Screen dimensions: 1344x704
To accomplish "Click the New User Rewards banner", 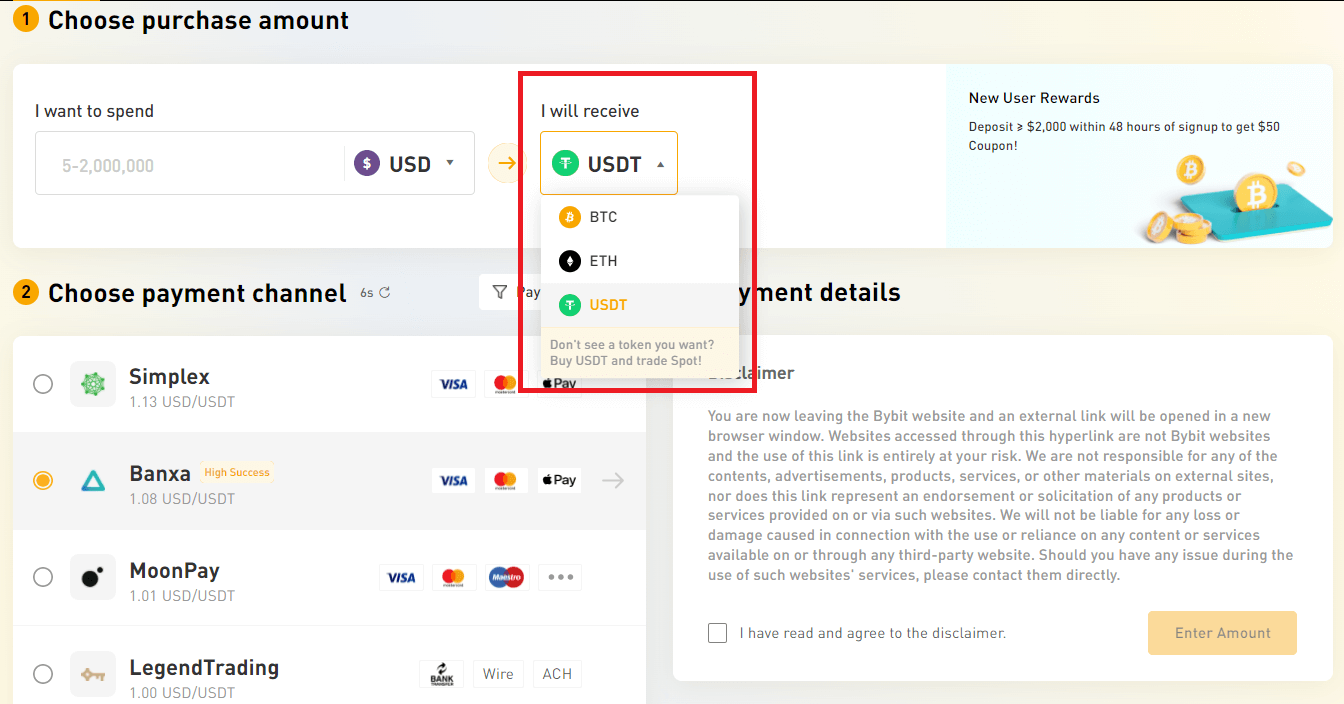I will (1138, 156).
